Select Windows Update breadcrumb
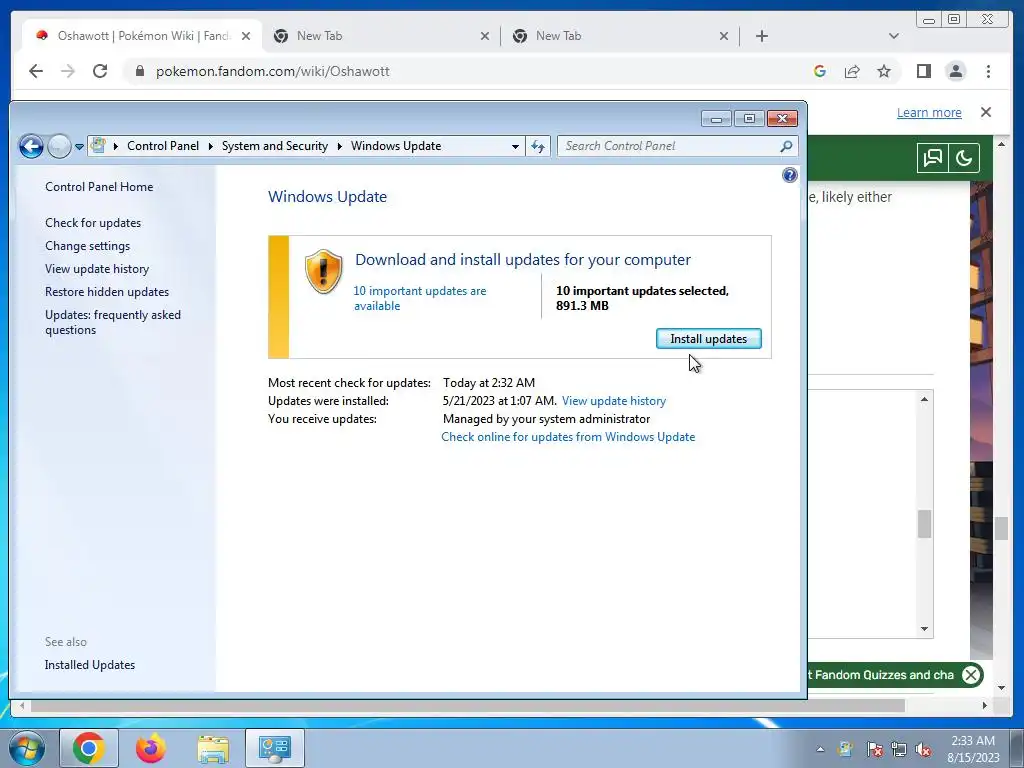This screenshot has height=768, width=1024. [x=396, y=146]
